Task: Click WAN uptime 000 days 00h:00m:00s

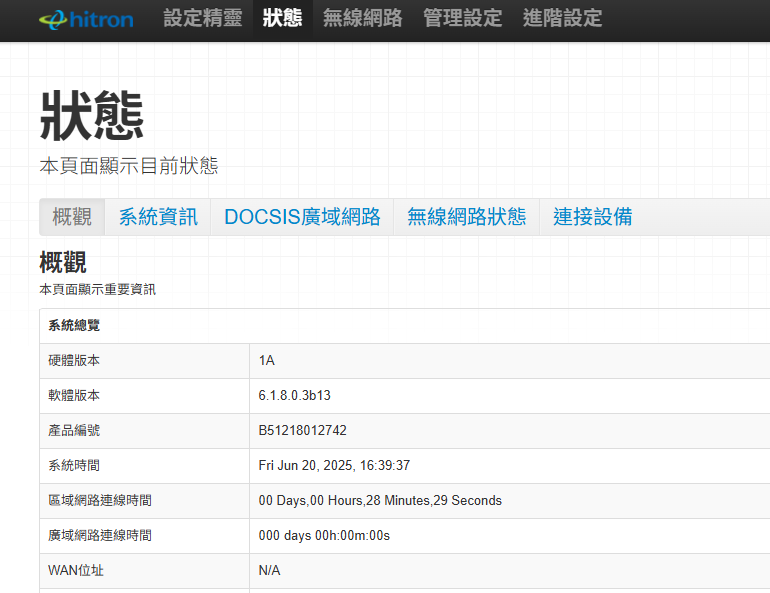Action: pos(324,536)
